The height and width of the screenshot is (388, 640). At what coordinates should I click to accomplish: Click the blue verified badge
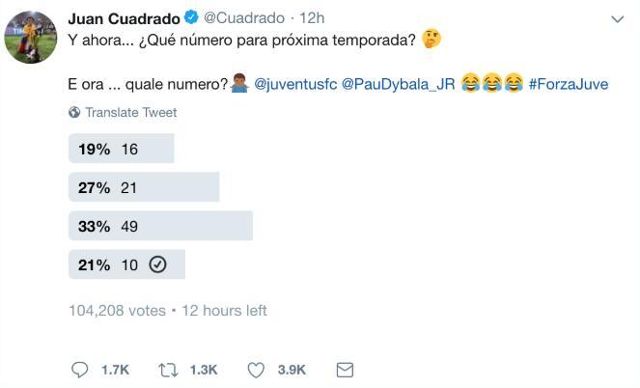[x=191, y=18]
